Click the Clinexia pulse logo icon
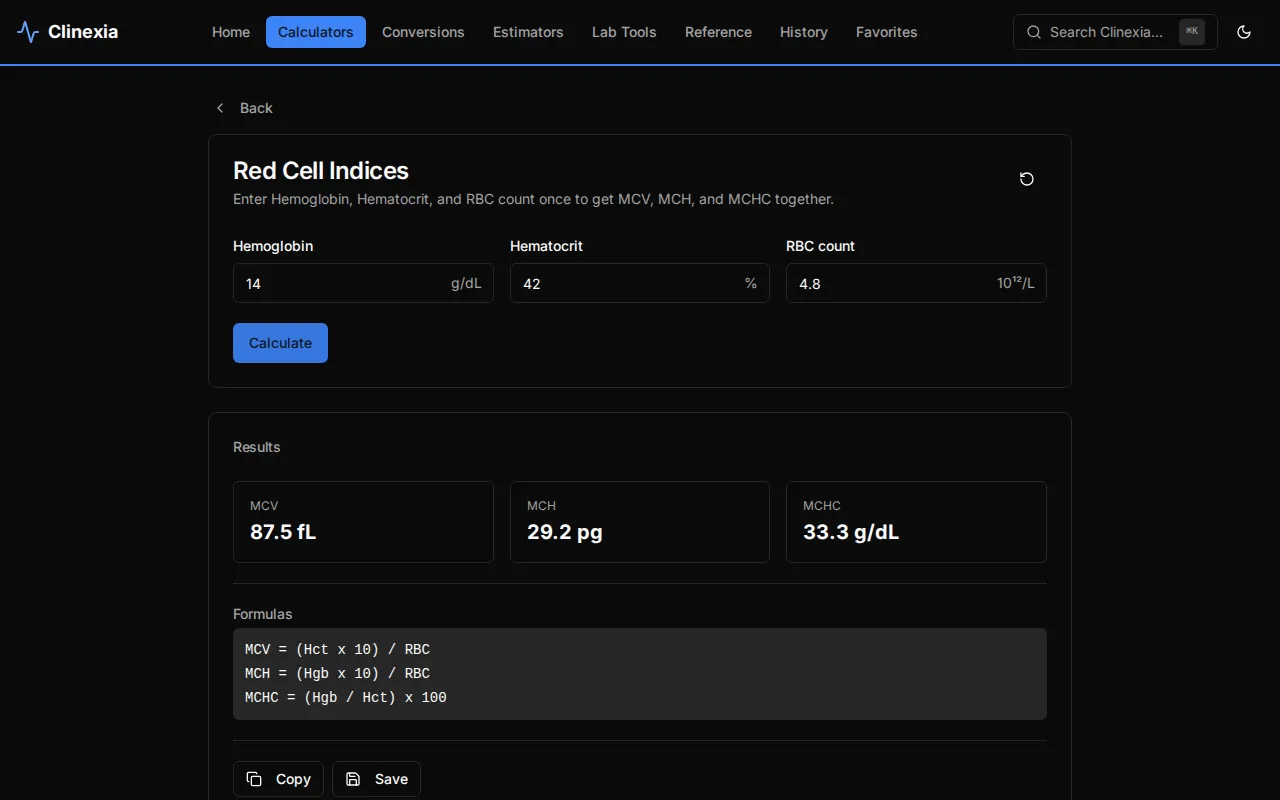Viewport: 1280px width, 800px height. pos(28,32)
